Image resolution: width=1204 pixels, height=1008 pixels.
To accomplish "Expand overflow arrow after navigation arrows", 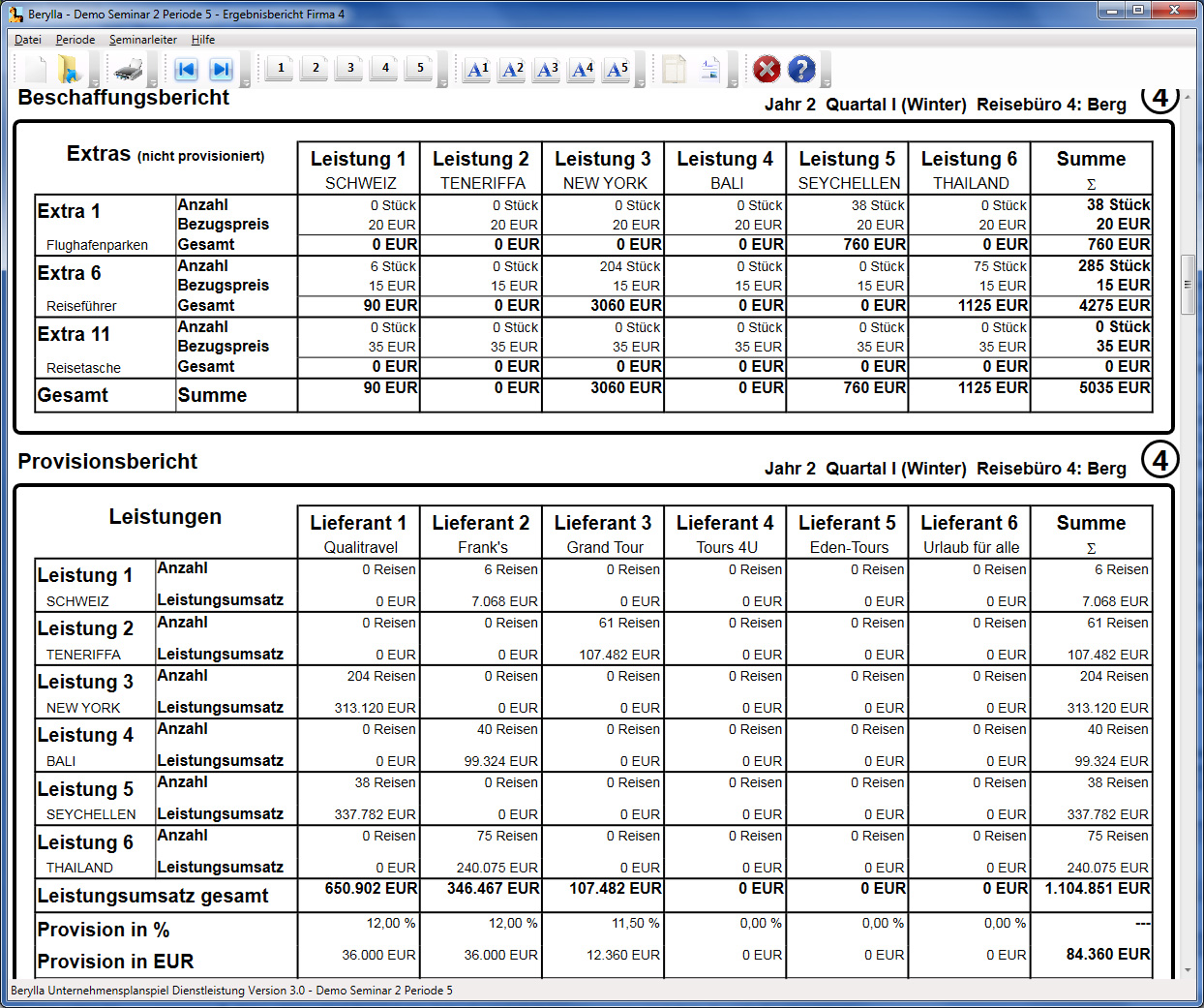I will point(246,83).
